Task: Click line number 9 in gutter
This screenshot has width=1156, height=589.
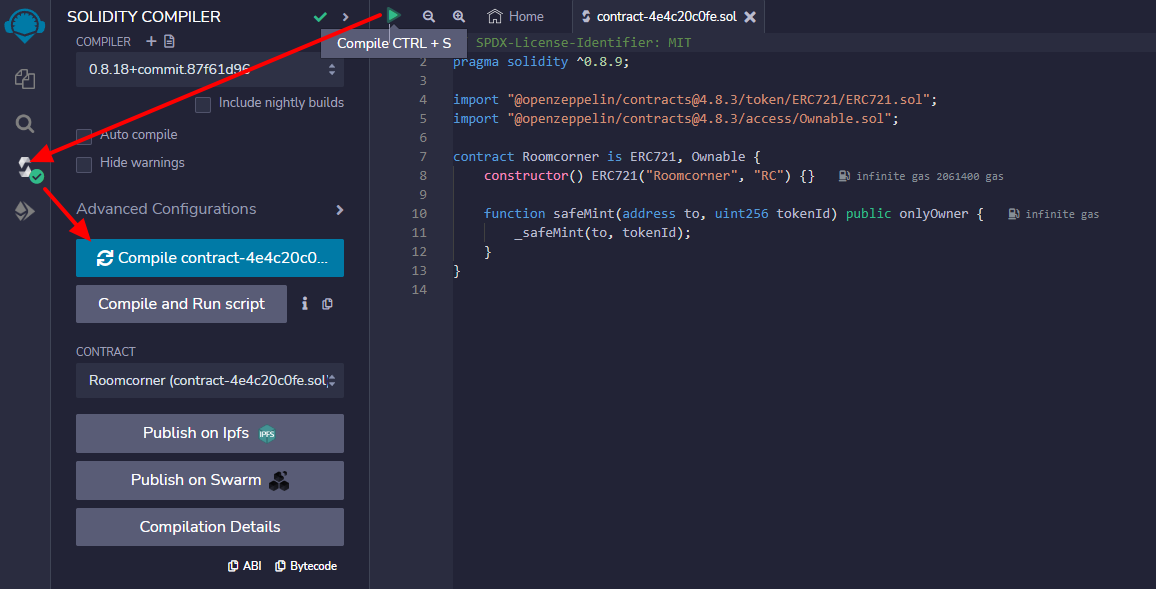Action: (422, 195)
